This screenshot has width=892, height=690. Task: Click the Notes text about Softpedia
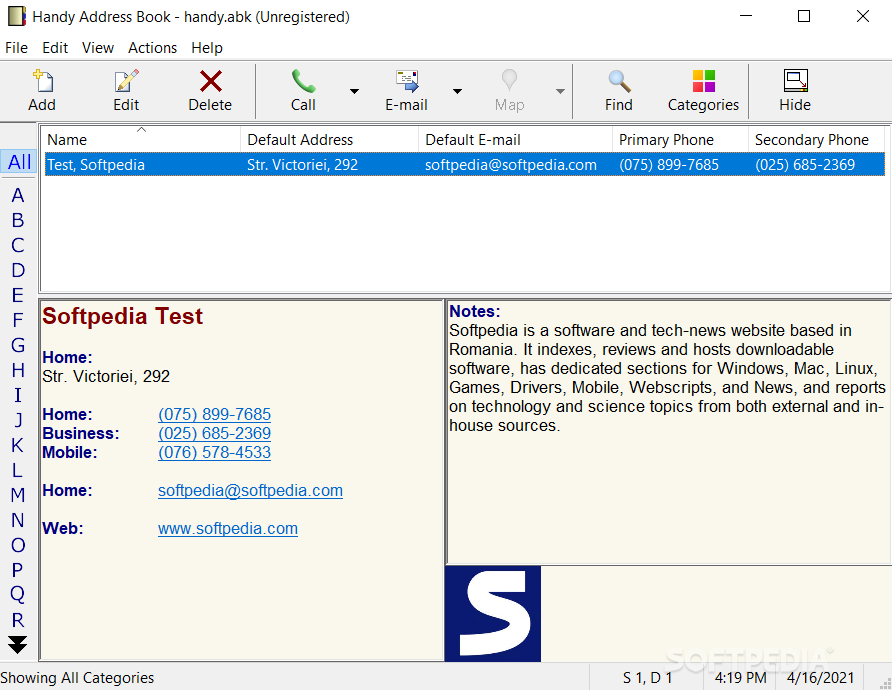(x=667, y=378)
